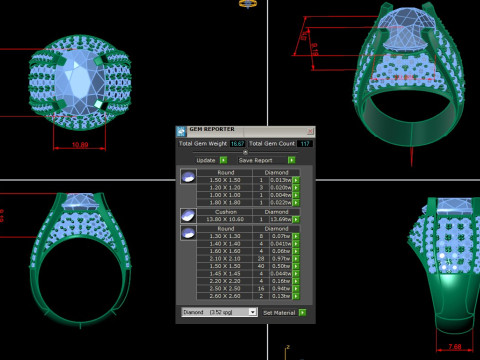The width and height of the screenshot is (480, 360).
Task: Select the Cushion diamond gem thumbnail
Action: (188, 216)
